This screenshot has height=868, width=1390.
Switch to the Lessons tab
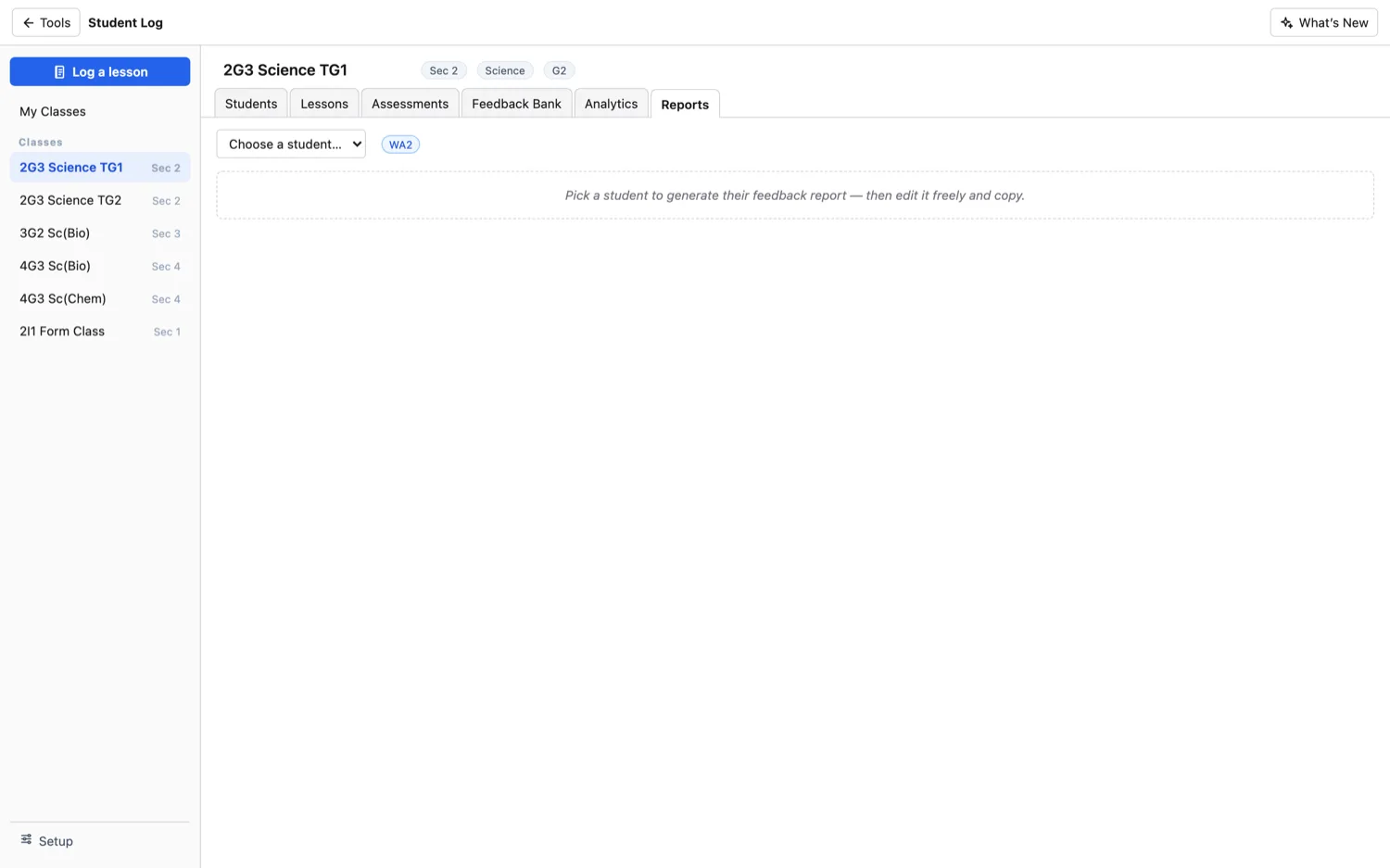[x=324, y=104]
